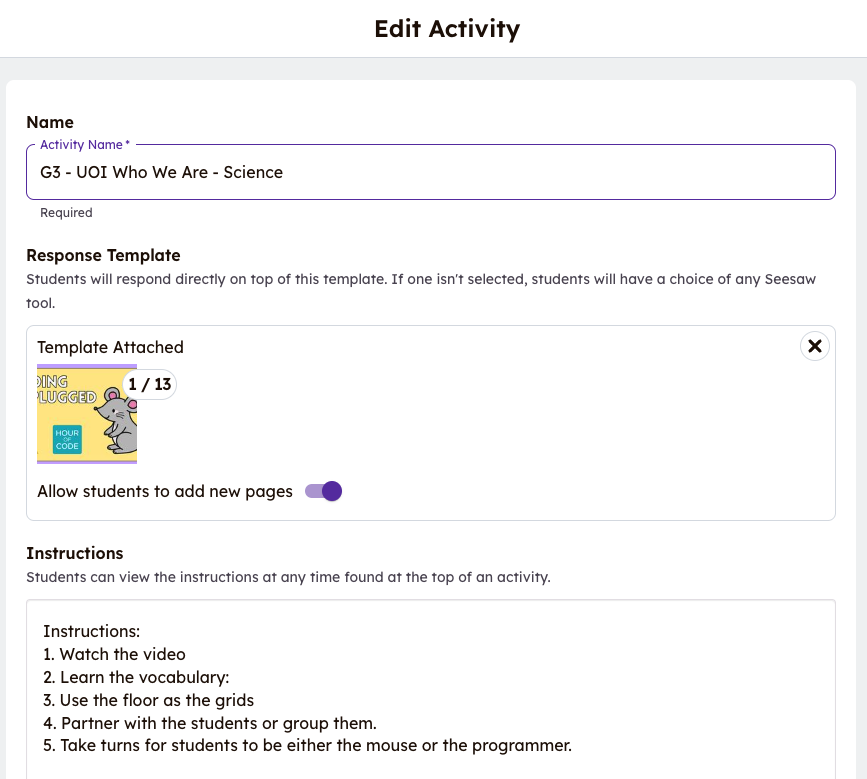Click the "Required" helper text under name field
The width and height of the screenshot is (867, 779).
pyautogui.click(x=66, y=213)
